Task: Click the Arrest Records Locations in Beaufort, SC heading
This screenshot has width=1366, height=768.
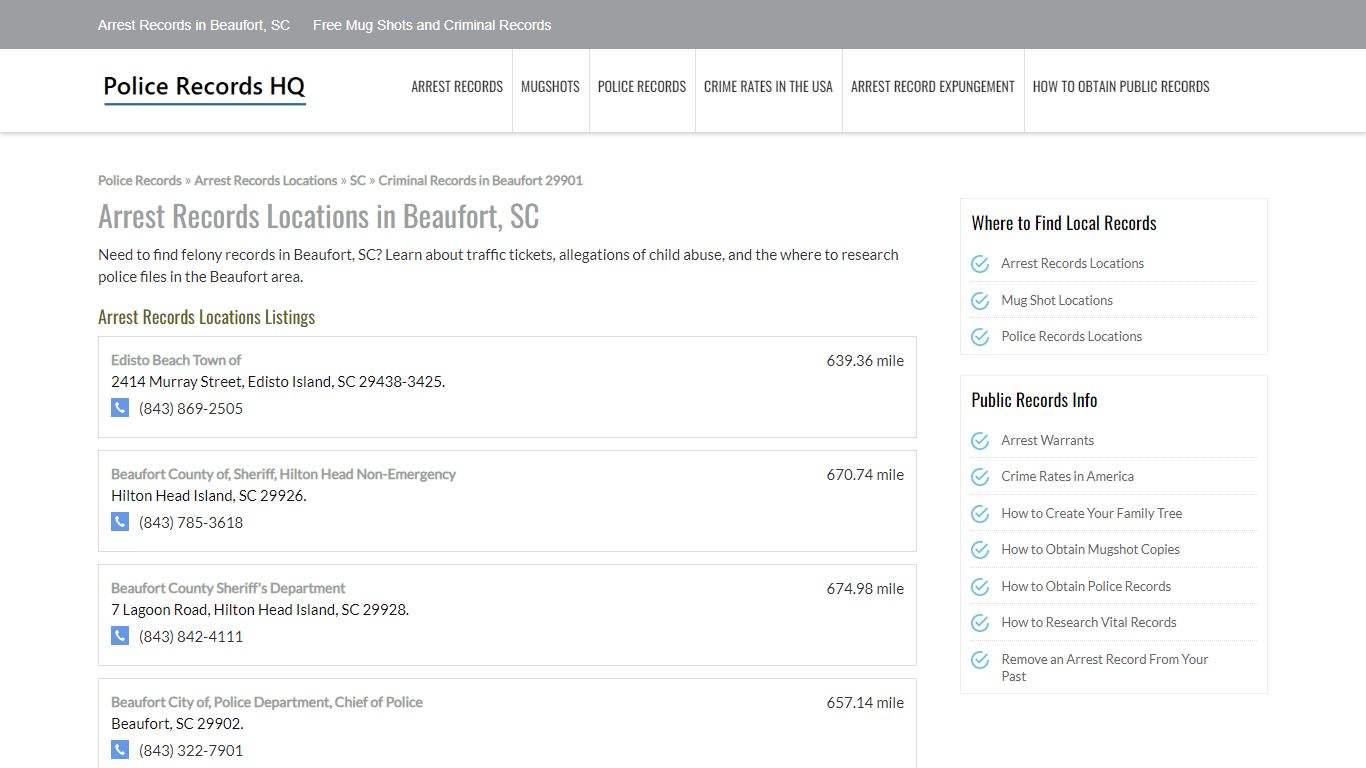Action: click(318, 217)
